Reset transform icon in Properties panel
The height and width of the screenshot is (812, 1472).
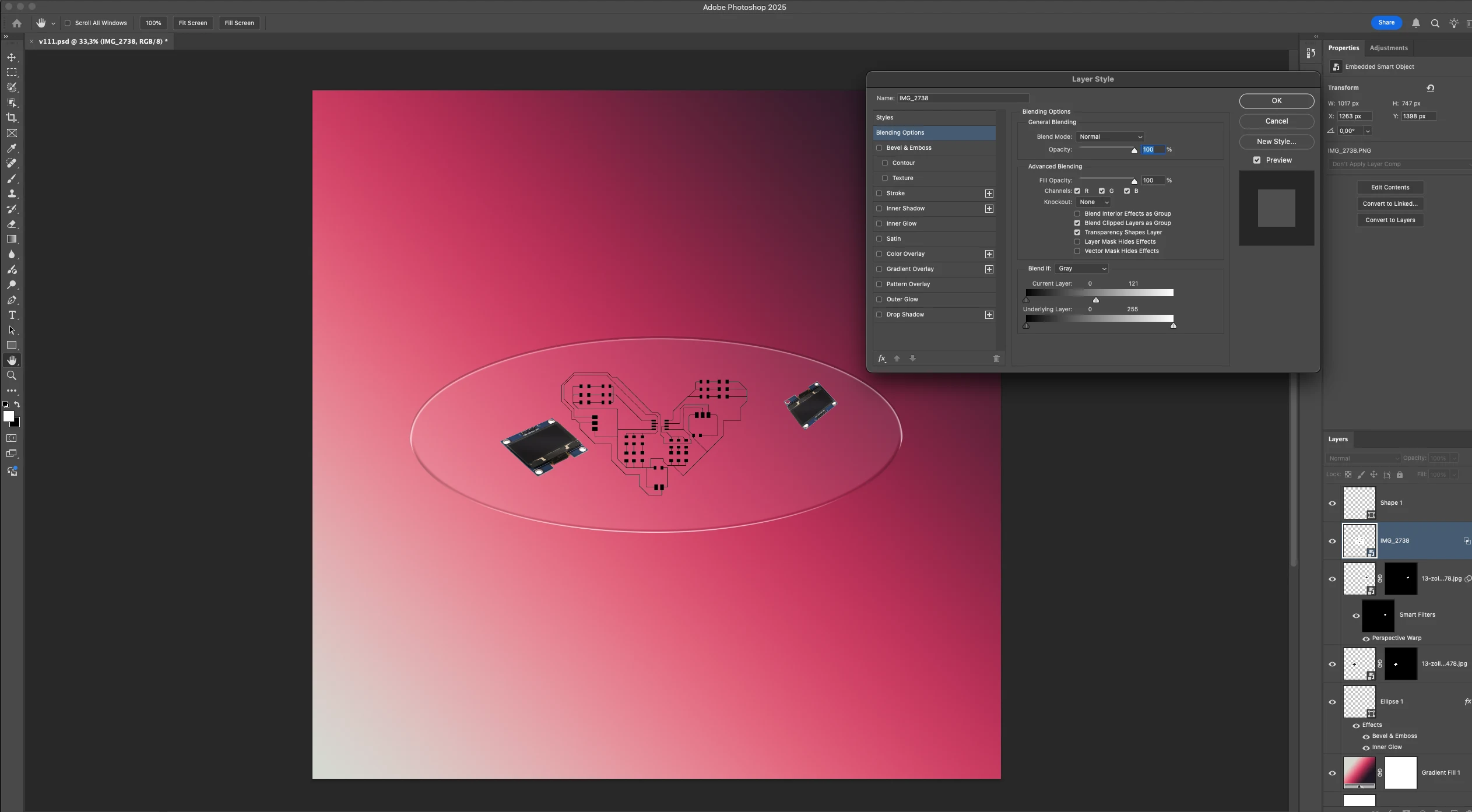coord(1430,88)
